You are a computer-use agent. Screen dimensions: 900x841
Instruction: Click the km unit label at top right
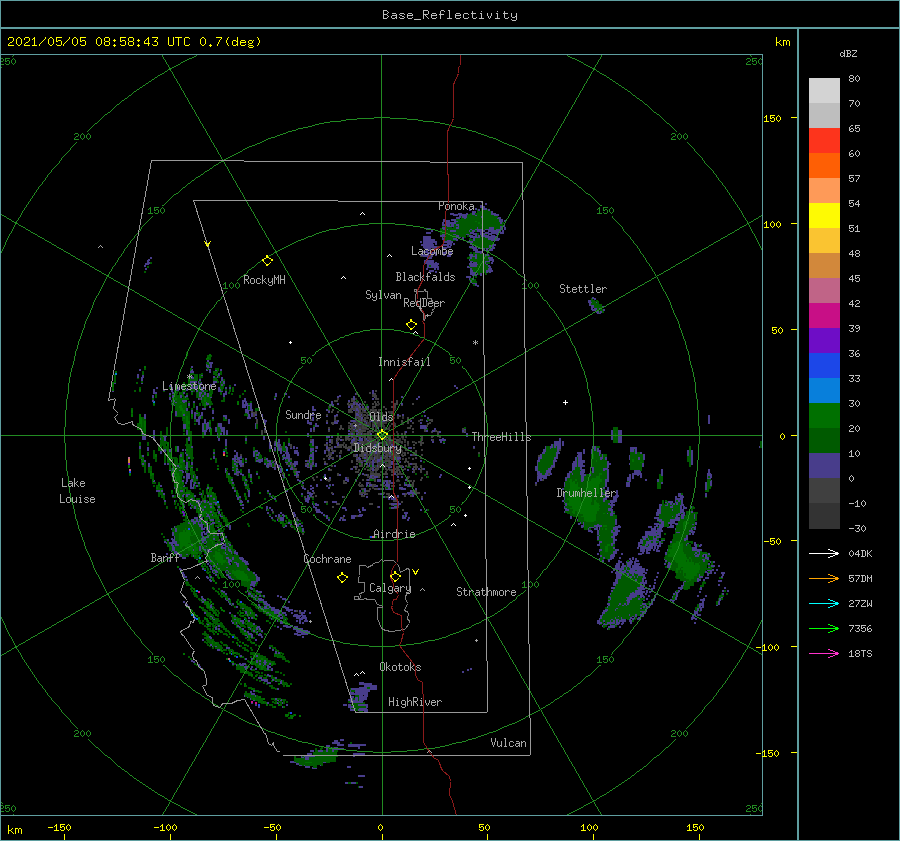click(x=782, y=42)
